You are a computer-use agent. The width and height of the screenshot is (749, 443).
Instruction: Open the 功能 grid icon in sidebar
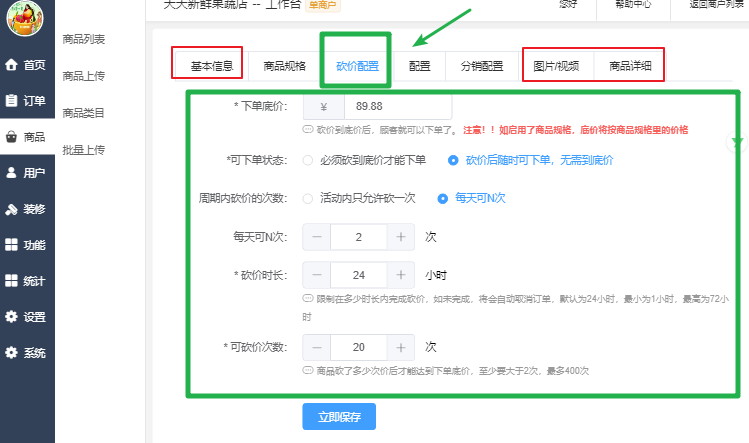11,245
